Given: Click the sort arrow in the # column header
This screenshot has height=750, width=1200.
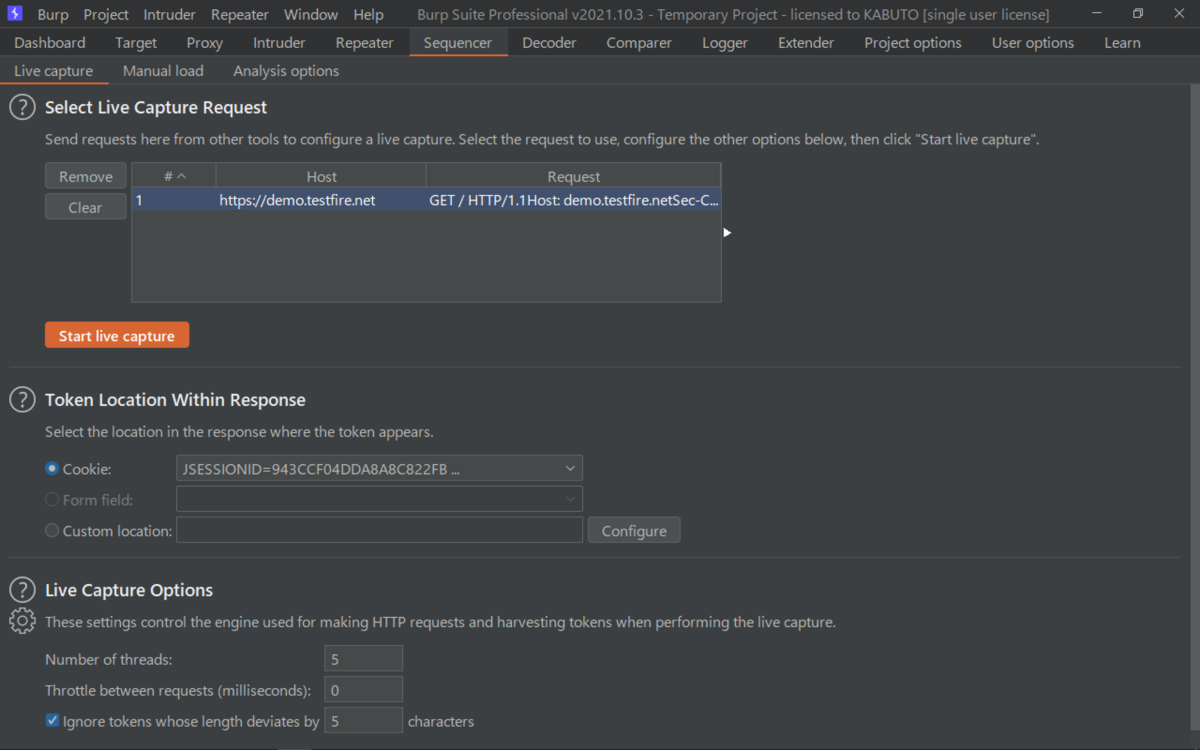Looking at the screenshot, I should tap(181, 176).
